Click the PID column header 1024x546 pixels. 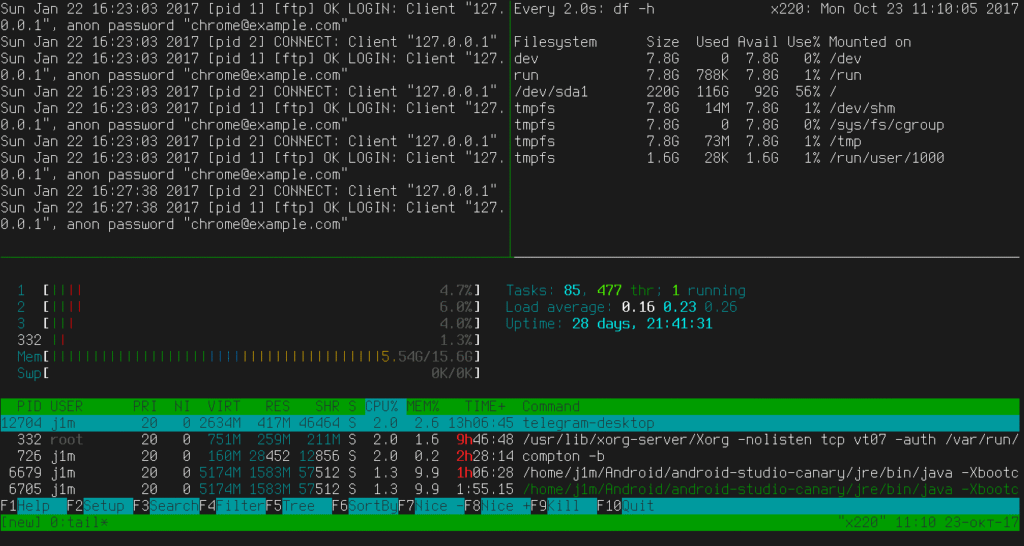[29, 407]
